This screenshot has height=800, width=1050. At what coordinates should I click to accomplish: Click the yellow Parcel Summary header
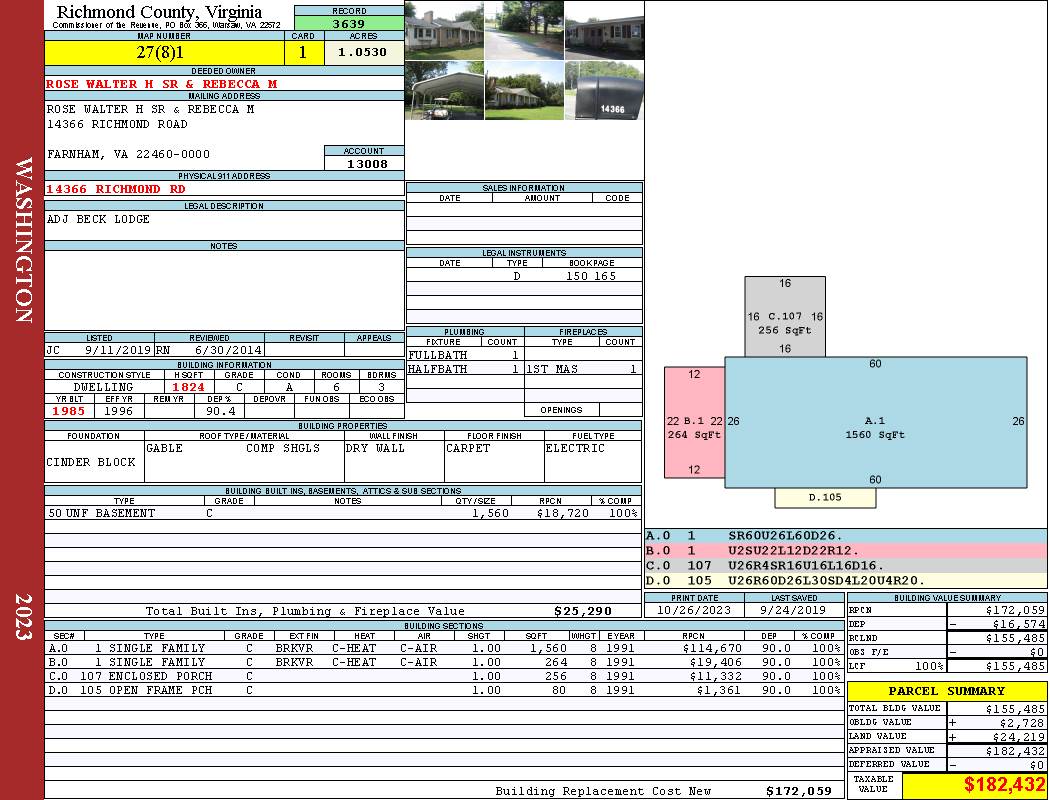coord(946,691)
